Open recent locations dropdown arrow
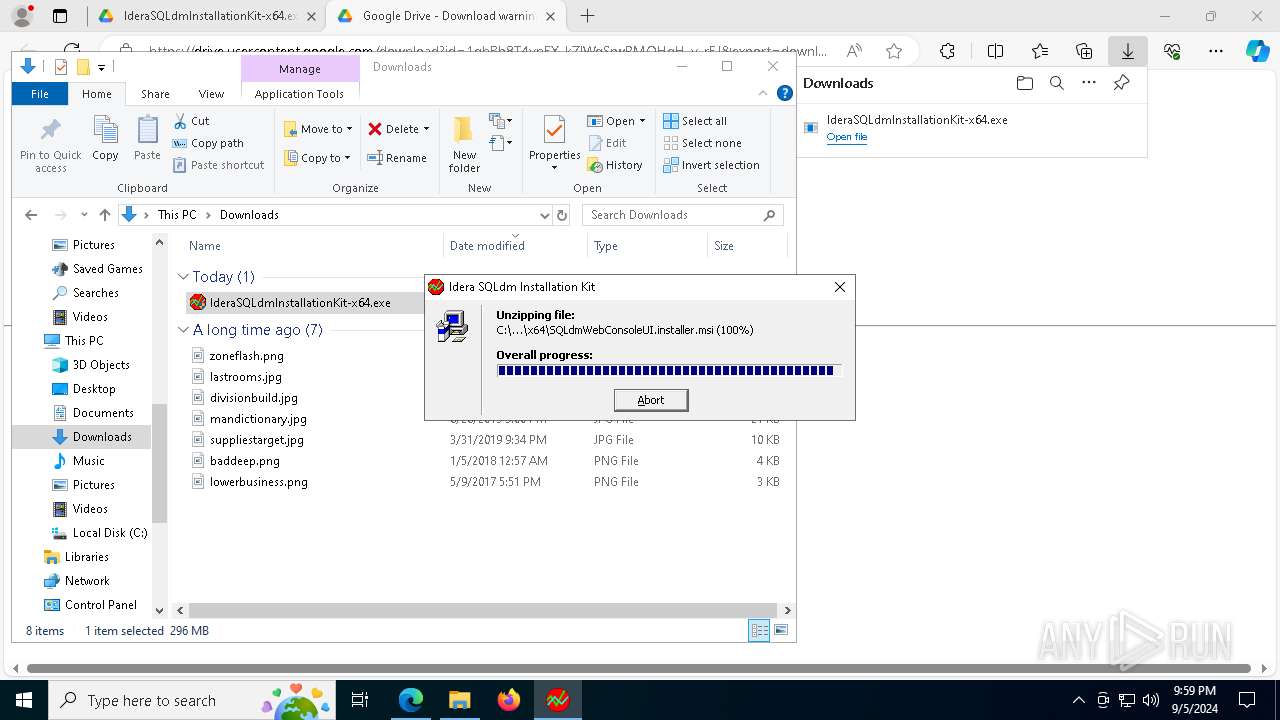Screen dimensions: 1280x720 [84, 215]
